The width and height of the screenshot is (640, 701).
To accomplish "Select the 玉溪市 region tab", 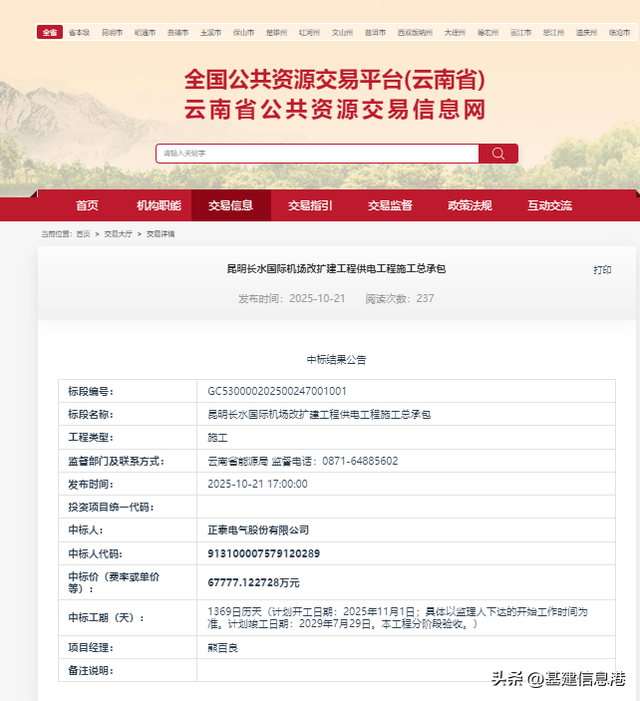I will click(211, 33).
